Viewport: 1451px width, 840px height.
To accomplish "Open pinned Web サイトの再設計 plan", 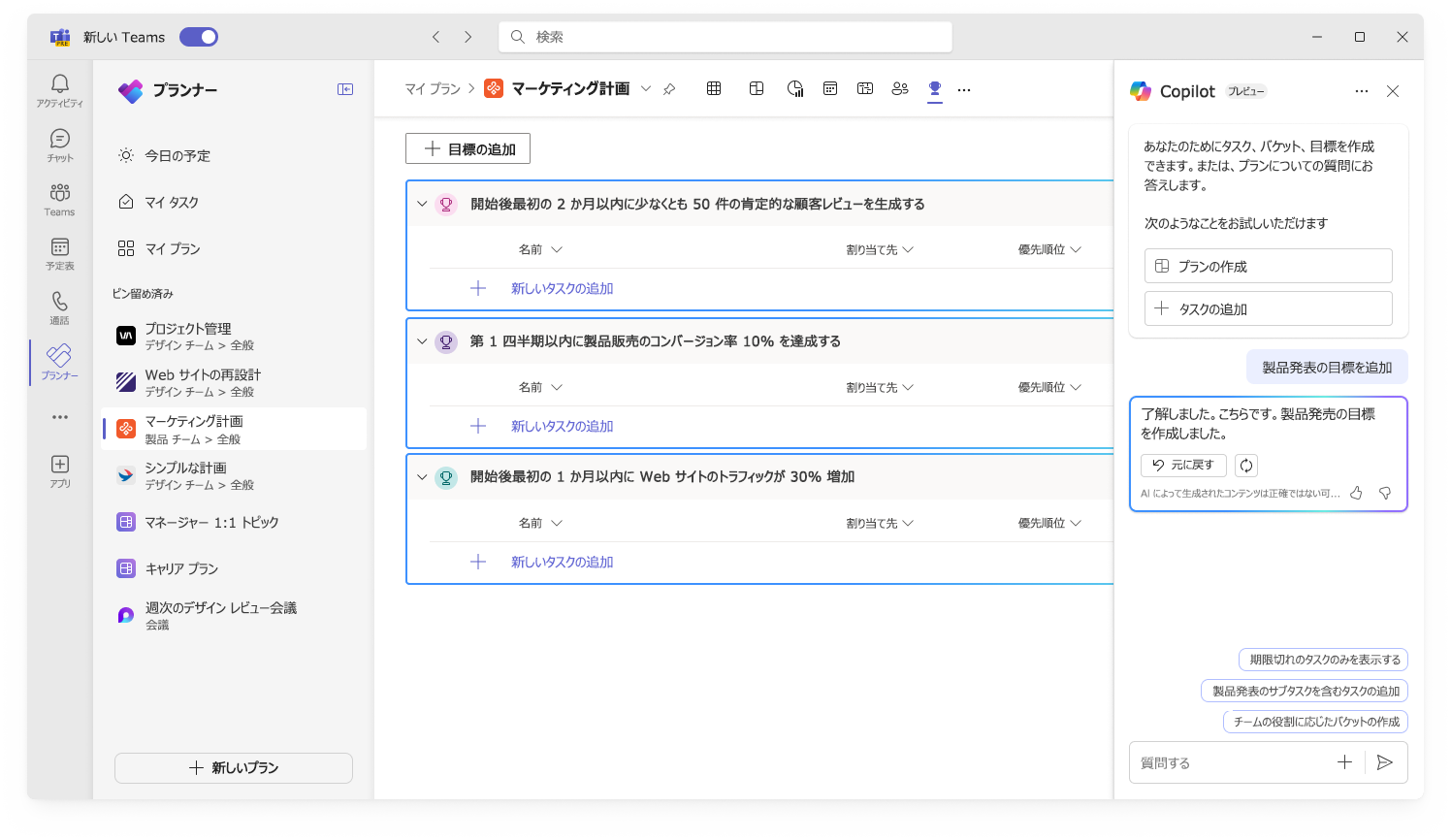I will (x=235, y=383).
